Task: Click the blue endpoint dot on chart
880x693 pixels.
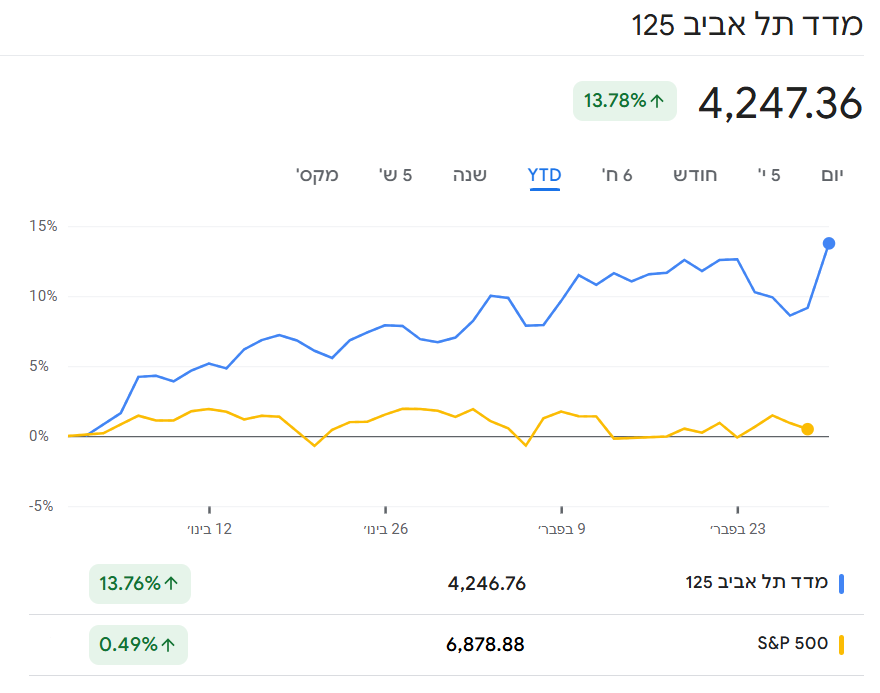Action: 829,243
